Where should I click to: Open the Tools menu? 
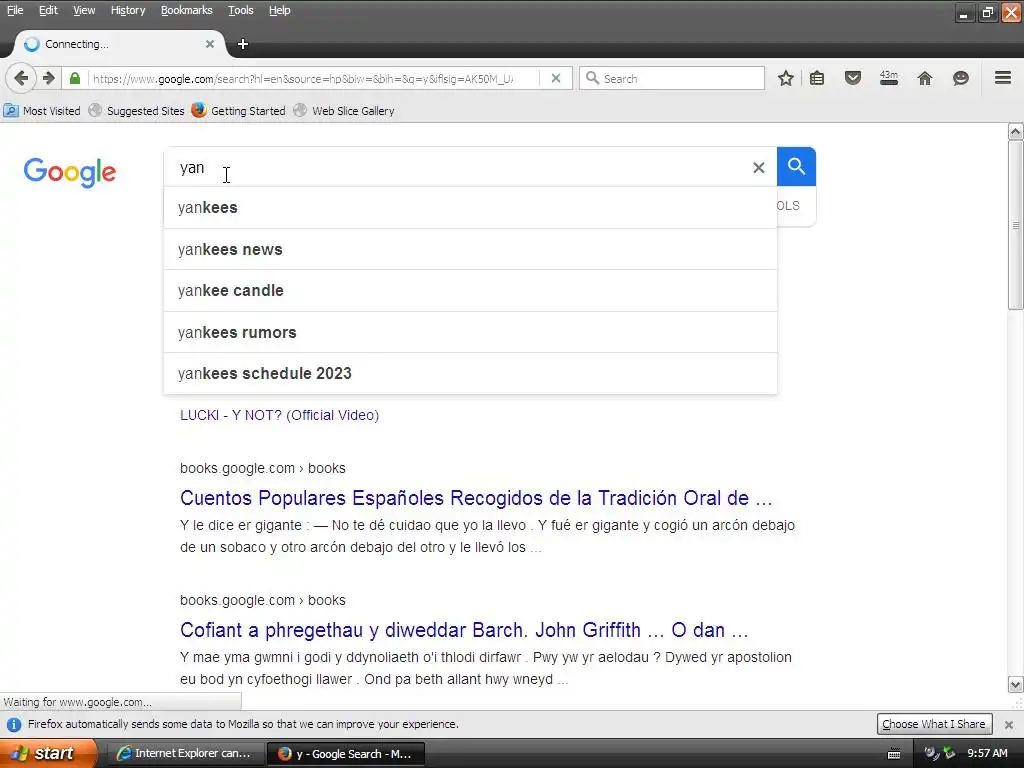pos(241,10)
